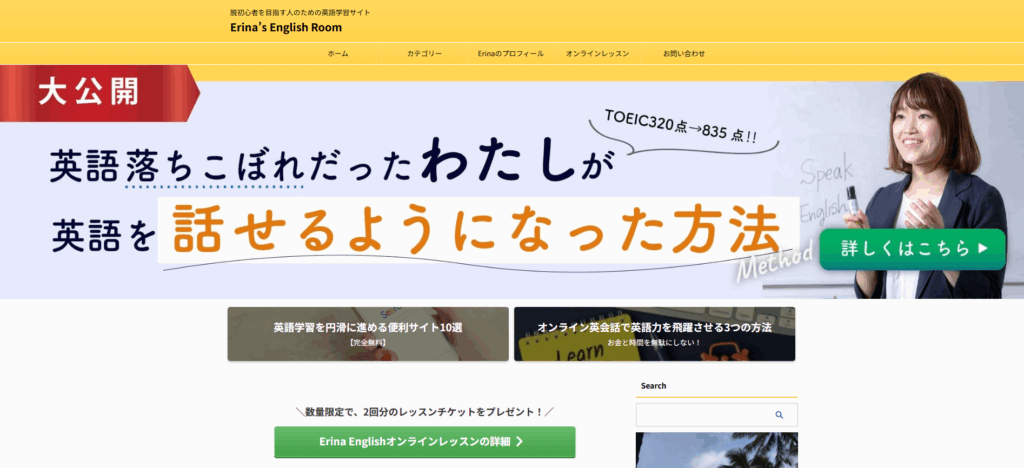1024x468 pixels.
Task: Open the 英語学習を円滑に進める便利サイト10選 card
Action: coord(367,333)
